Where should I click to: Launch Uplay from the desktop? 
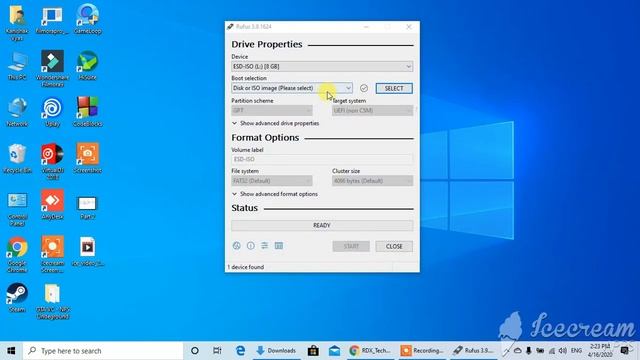coord(53,112)
